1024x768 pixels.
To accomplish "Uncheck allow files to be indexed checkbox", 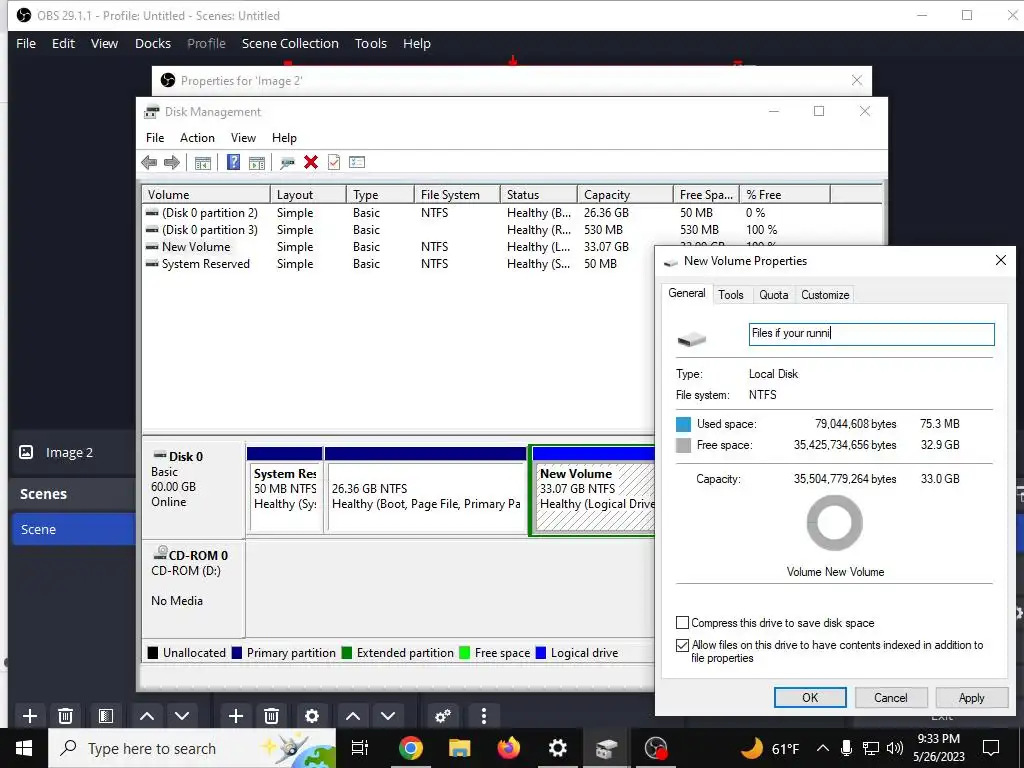I will click(x=682, y=645).
